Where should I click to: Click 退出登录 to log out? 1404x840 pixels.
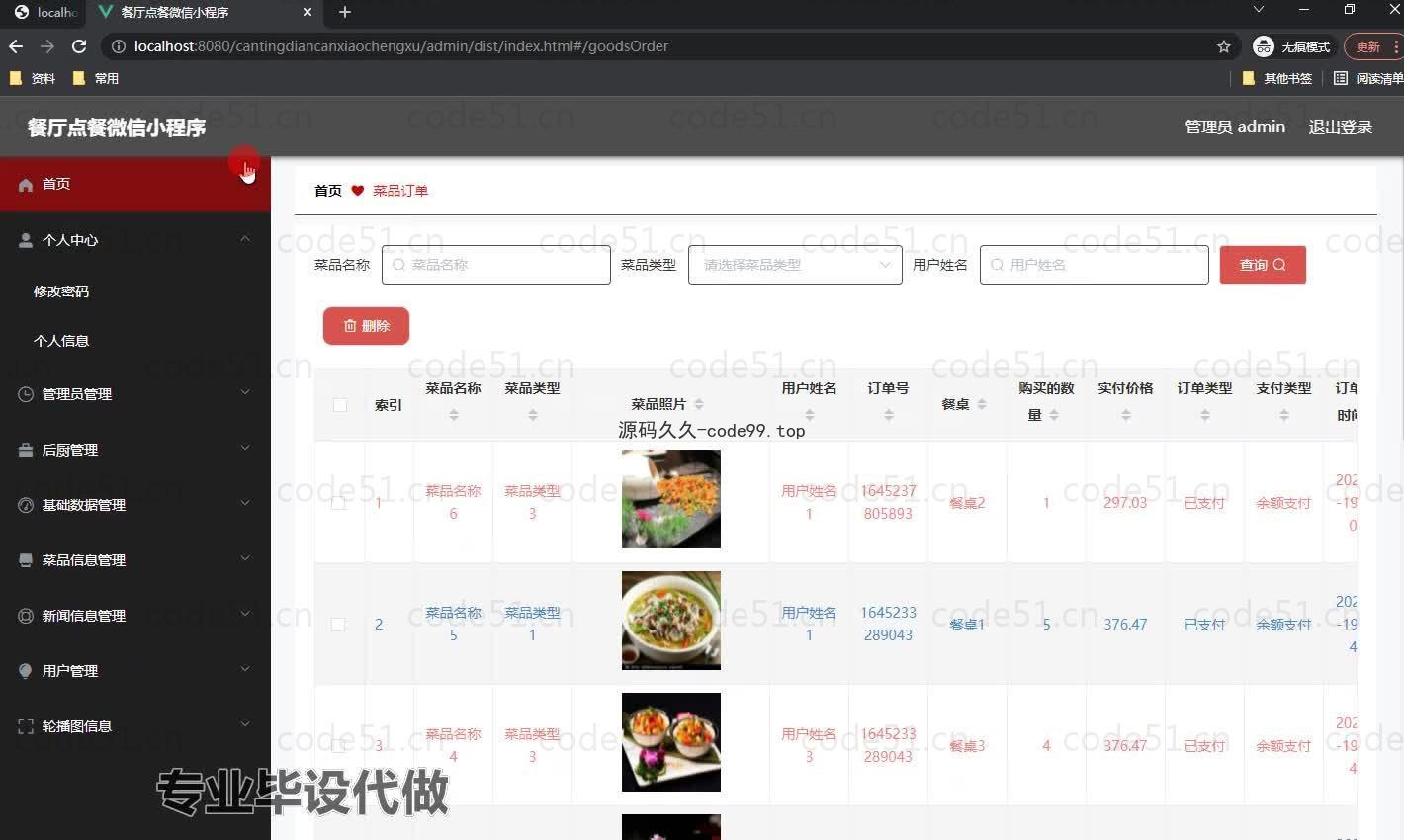click(x=1340, y=126)
